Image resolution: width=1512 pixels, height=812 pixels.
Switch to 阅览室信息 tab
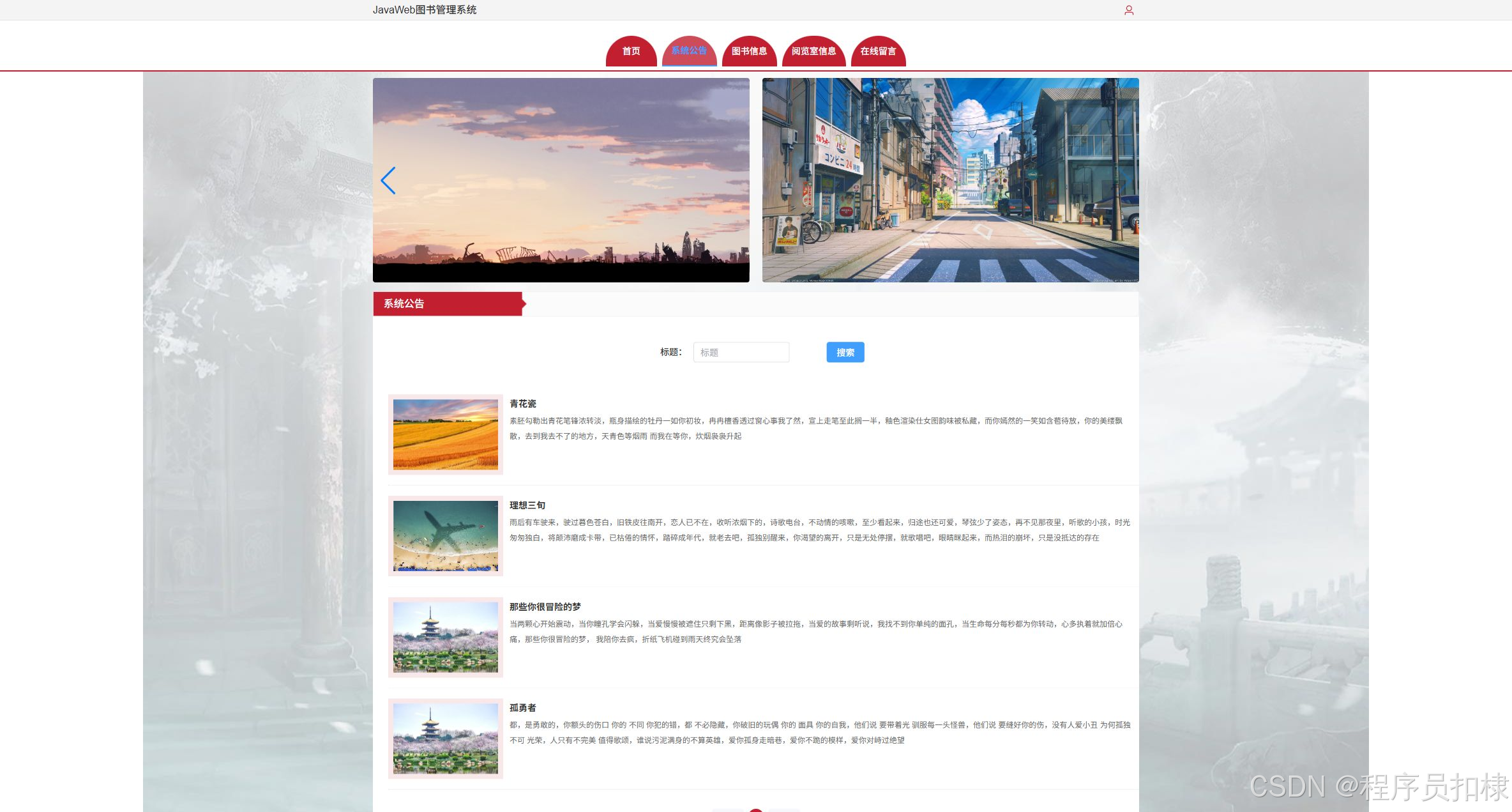tap(813, 51)
